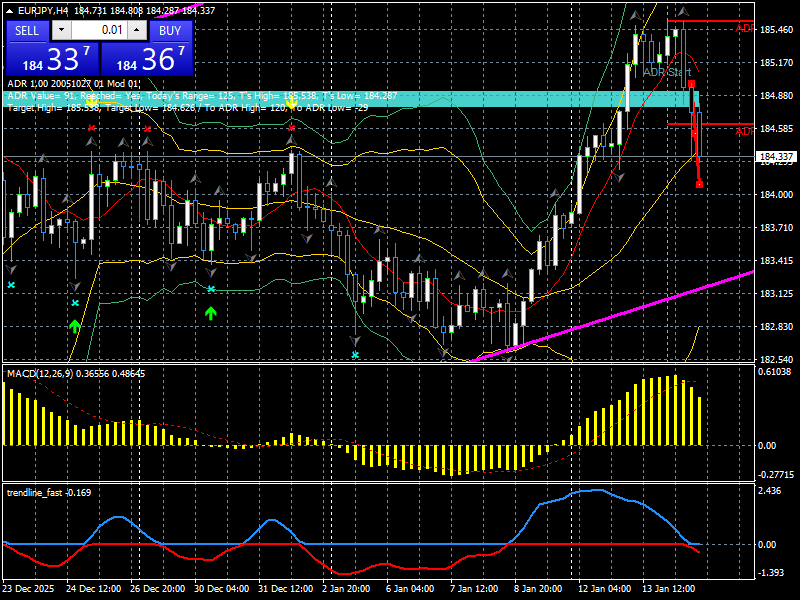800x600 pixels.
Task: Click price scale value 184.000
Action: pos(777,194)
